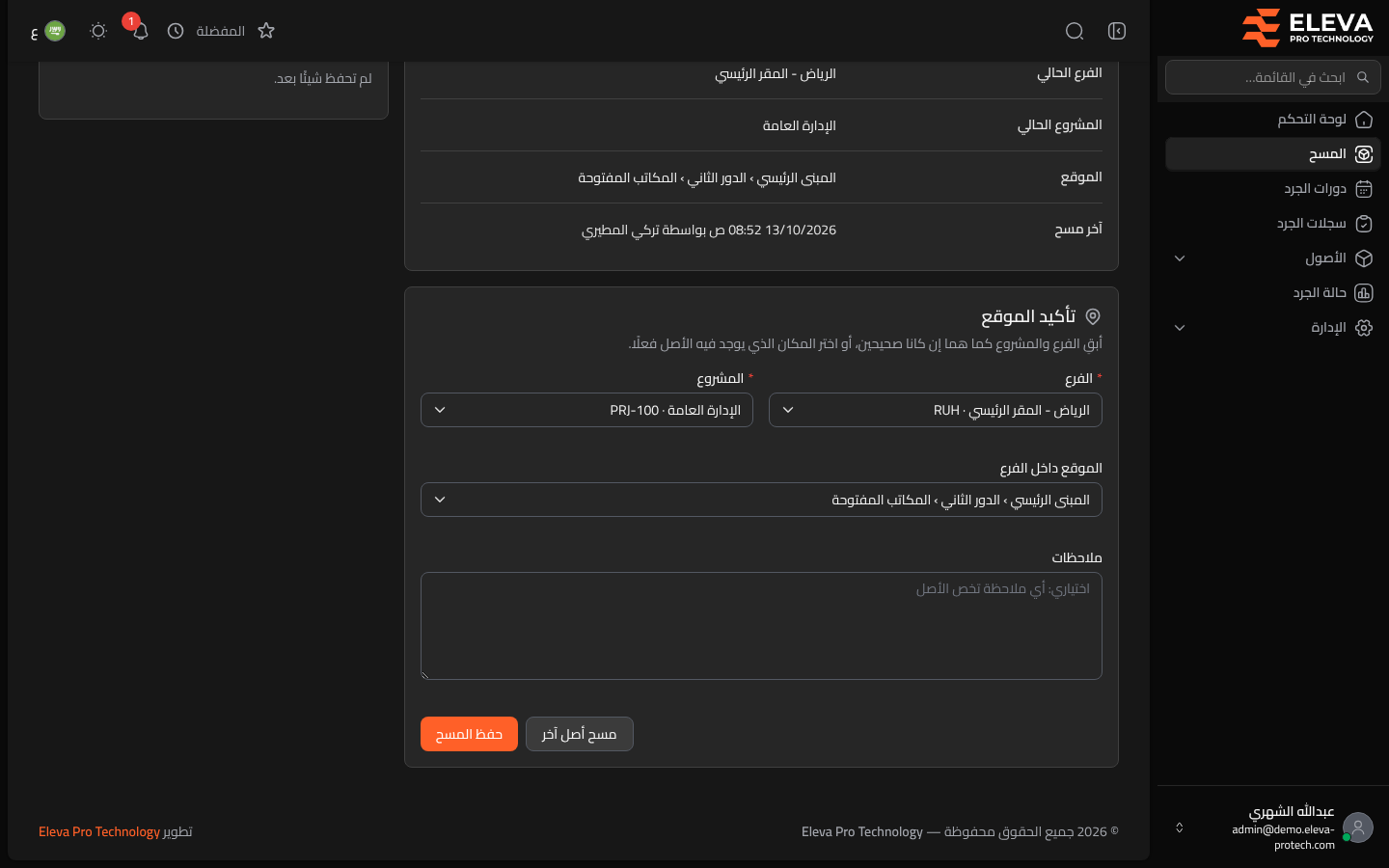Open the user account switcher chevrons
This screenshot has height=868, width=1389.
[x=1179, y=827]
